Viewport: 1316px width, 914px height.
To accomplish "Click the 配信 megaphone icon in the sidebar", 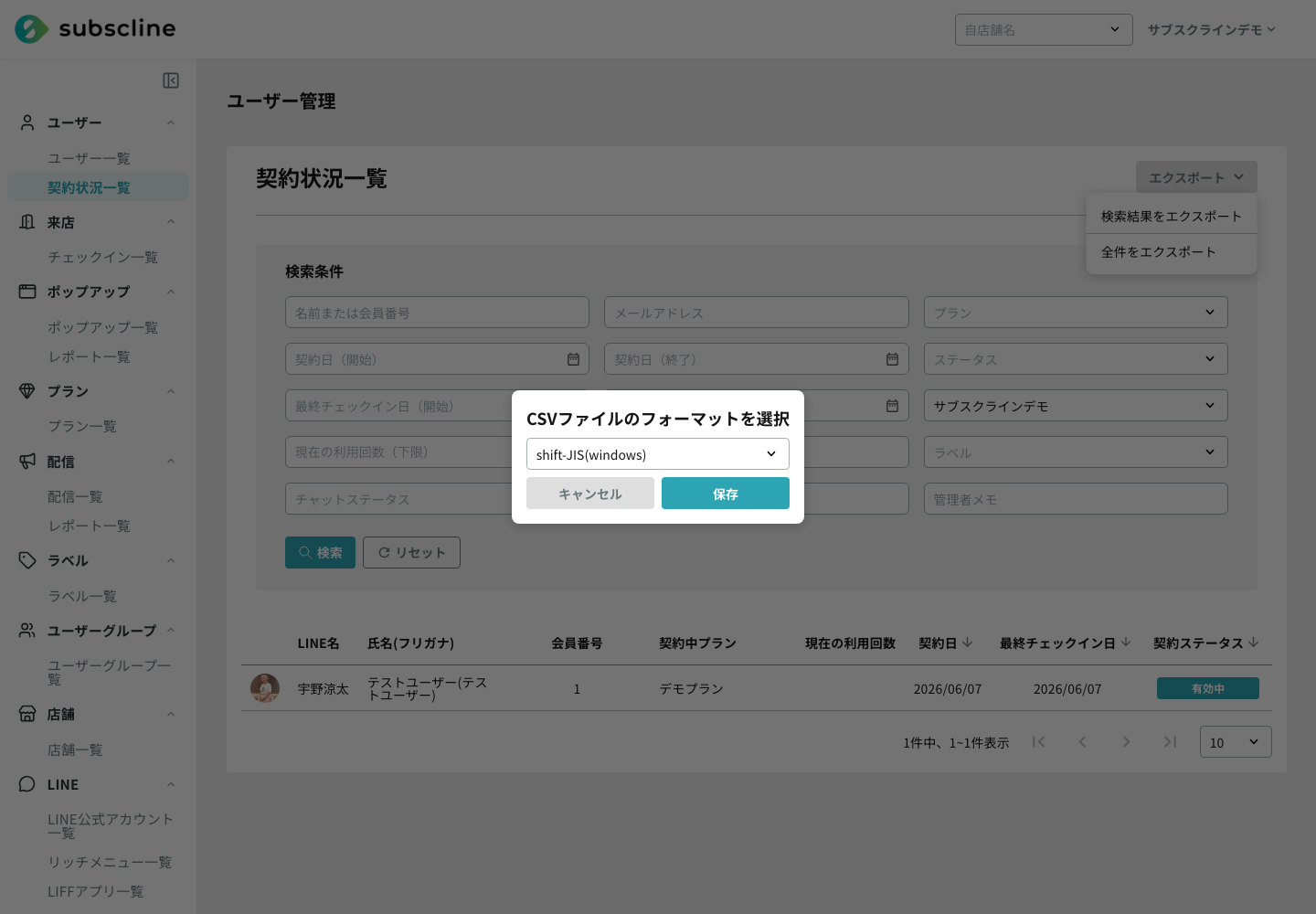I will 27,462.
